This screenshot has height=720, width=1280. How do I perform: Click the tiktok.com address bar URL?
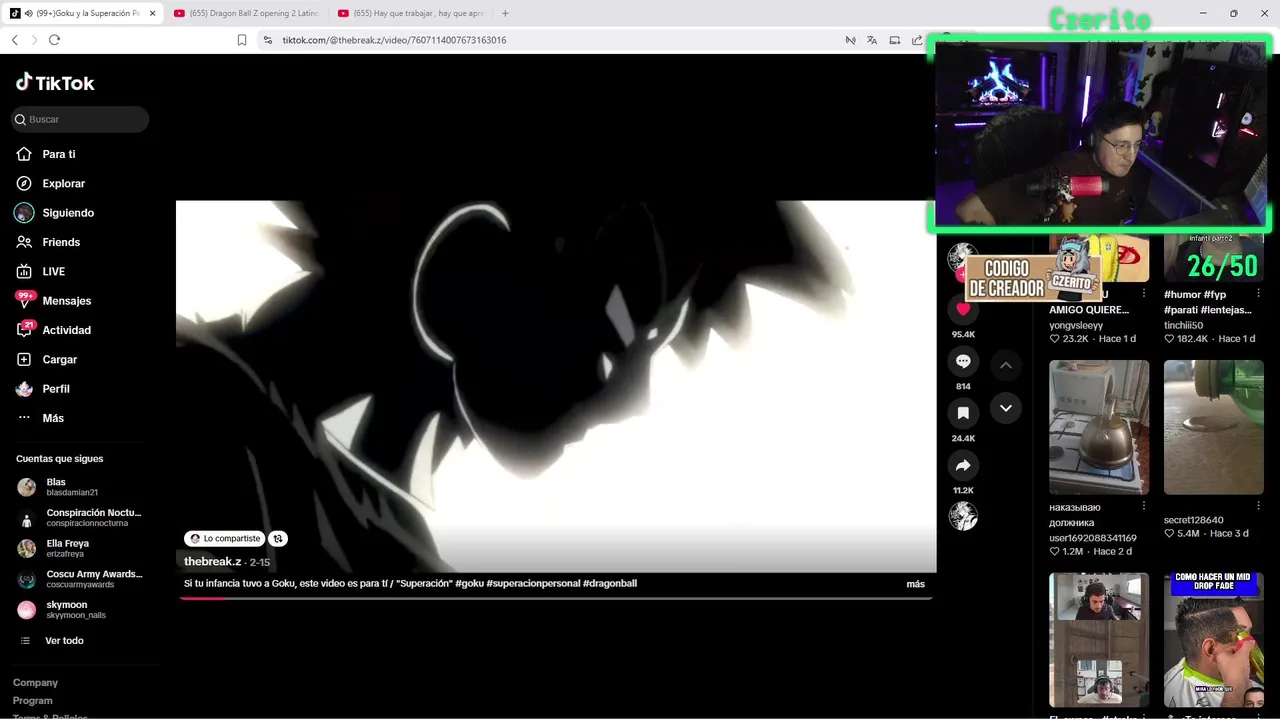point(394,40)
